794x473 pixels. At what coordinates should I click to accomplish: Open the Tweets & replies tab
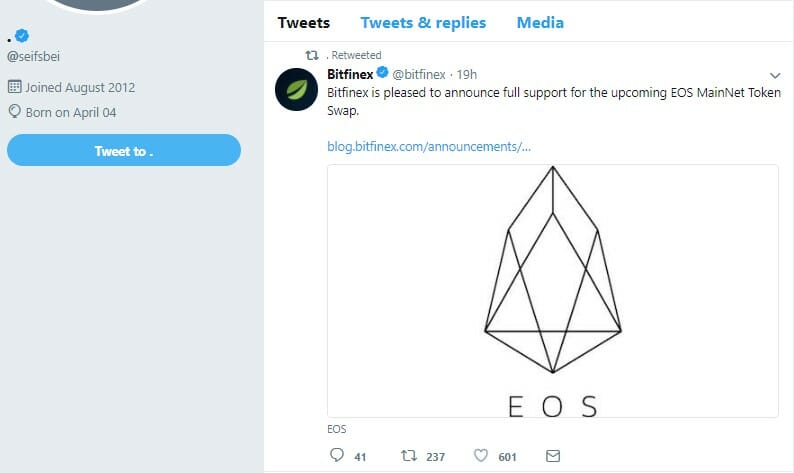(423, 22)
